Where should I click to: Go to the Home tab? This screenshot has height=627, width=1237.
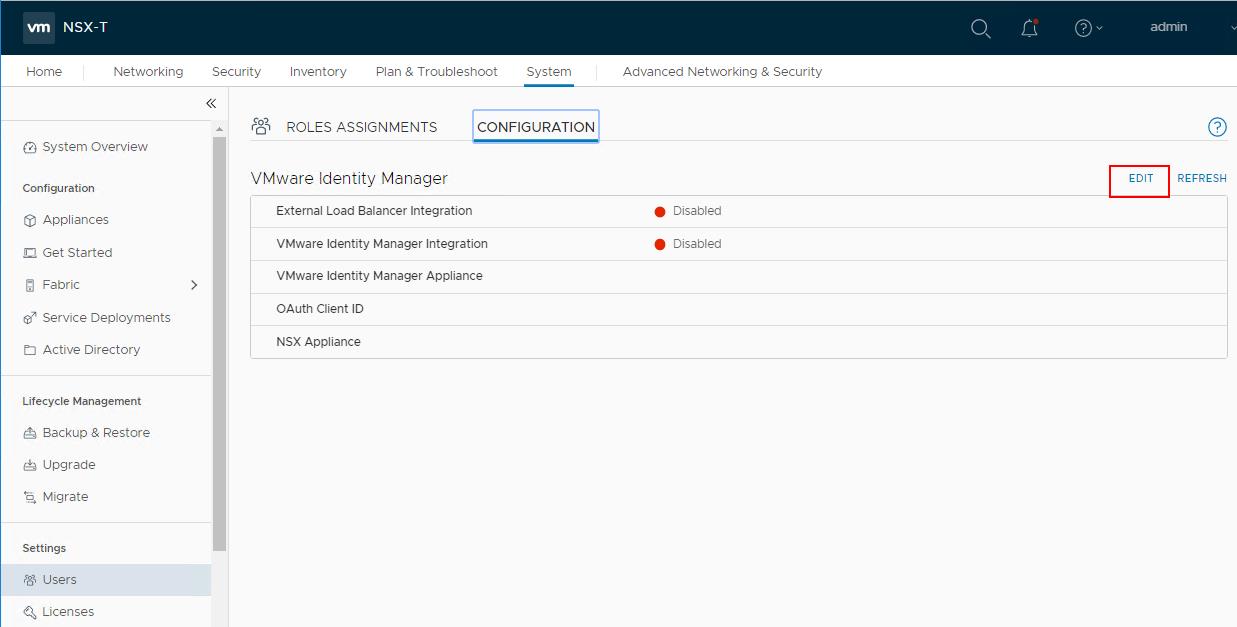click(x=44, y=72)
